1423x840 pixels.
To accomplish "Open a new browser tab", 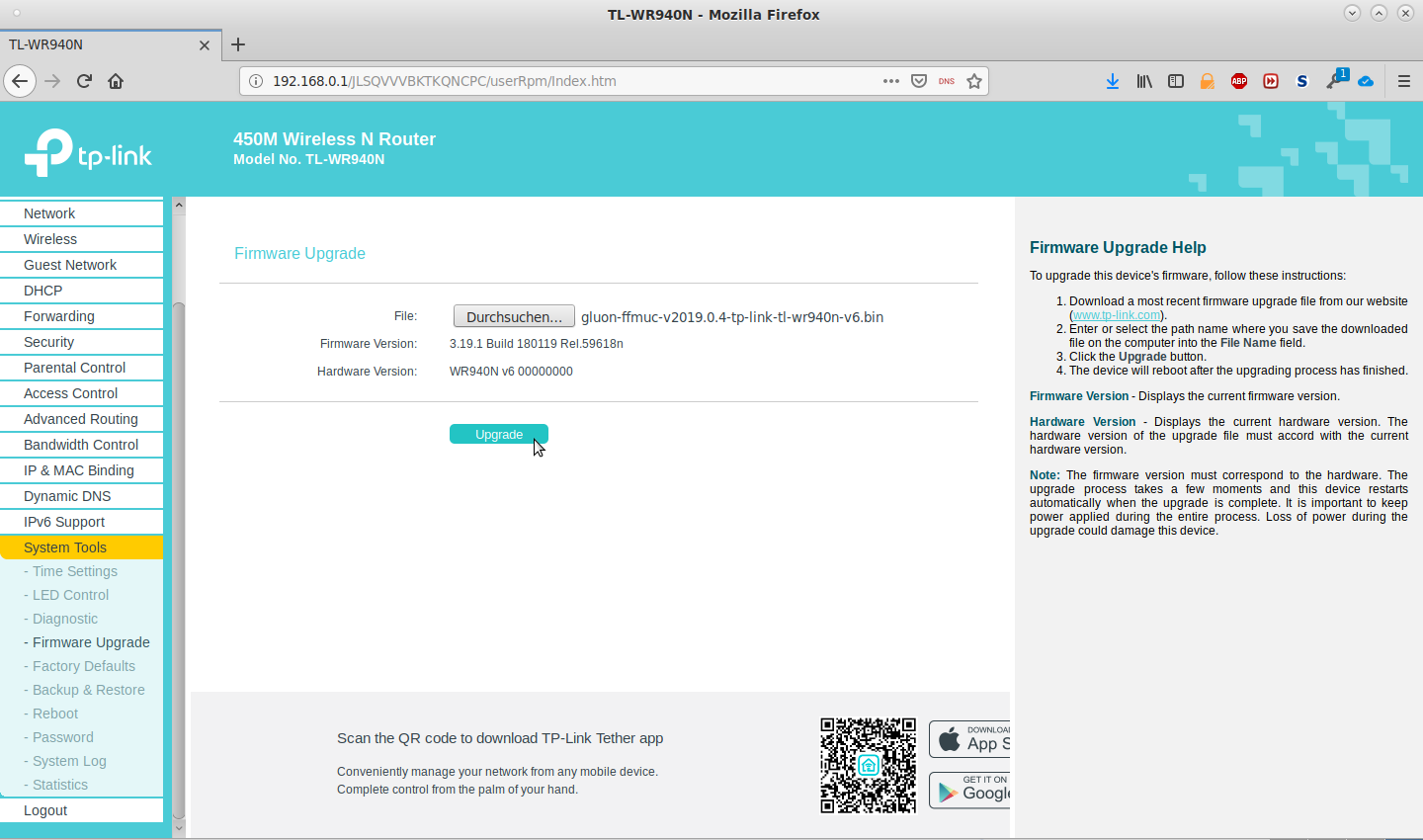I will click(238, 44).
